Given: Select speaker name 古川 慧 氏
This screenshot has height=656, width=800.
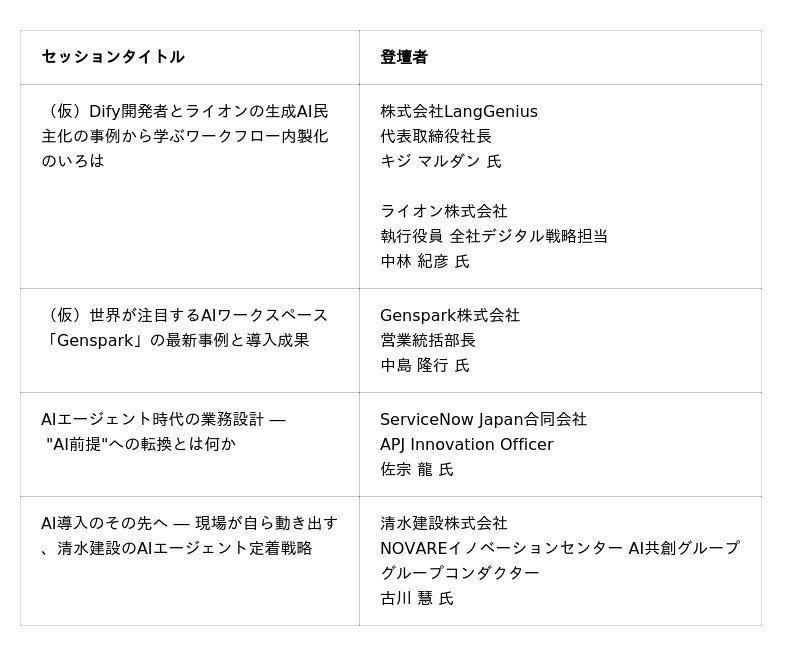Looking at the screenshot, I should tap(417, 598).
